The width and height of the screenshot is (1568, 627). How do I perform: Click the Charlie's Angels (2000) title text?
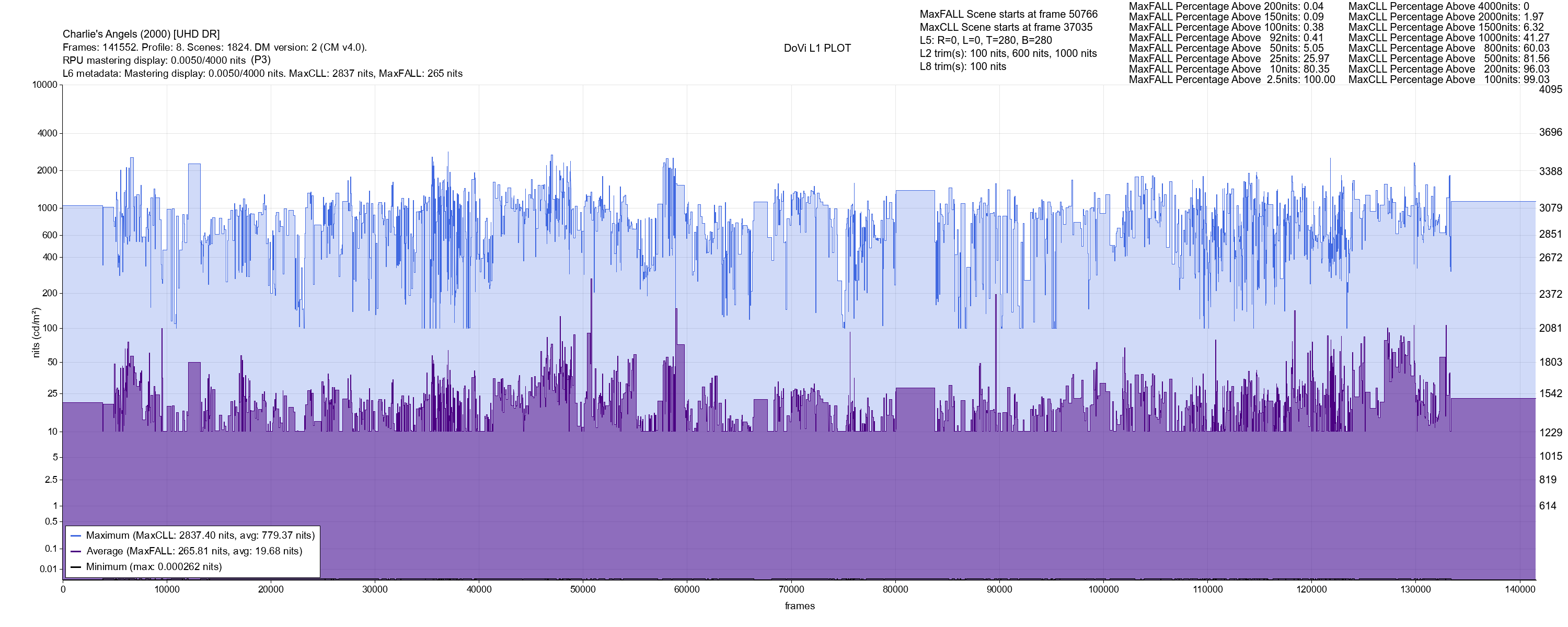pyautogui.click(x=141, y=34)
